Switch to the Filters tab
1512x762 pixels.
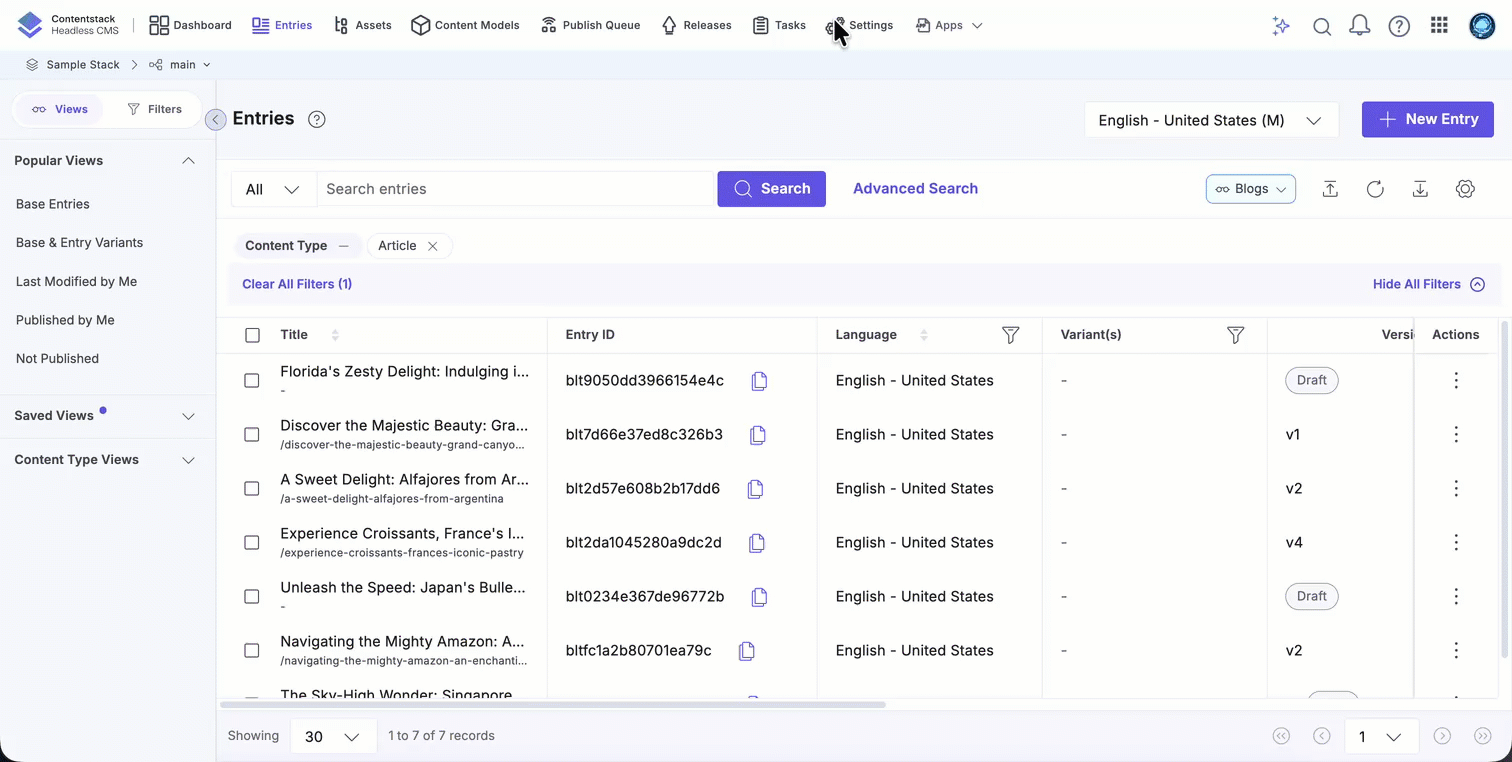154,109
